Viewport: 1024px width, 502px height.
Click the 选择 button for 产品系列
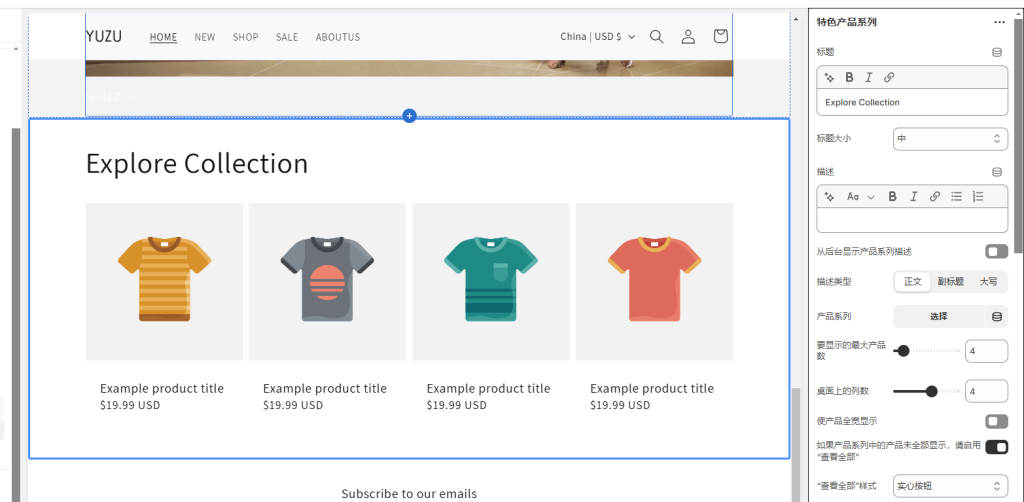(x=938, y=316)
